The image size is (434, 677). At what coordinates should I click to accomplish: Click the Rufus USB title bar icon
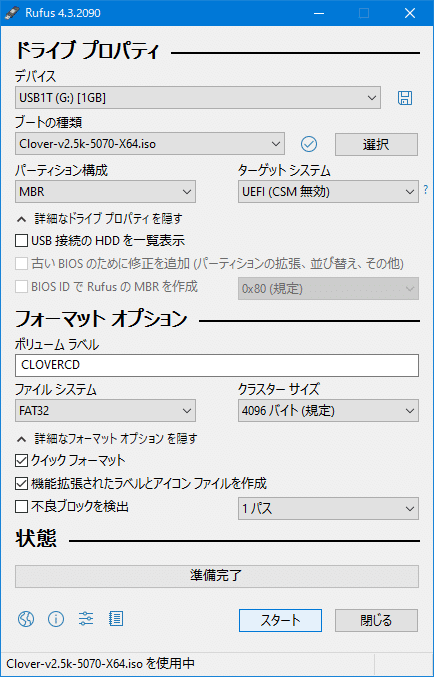click(12, 13)
